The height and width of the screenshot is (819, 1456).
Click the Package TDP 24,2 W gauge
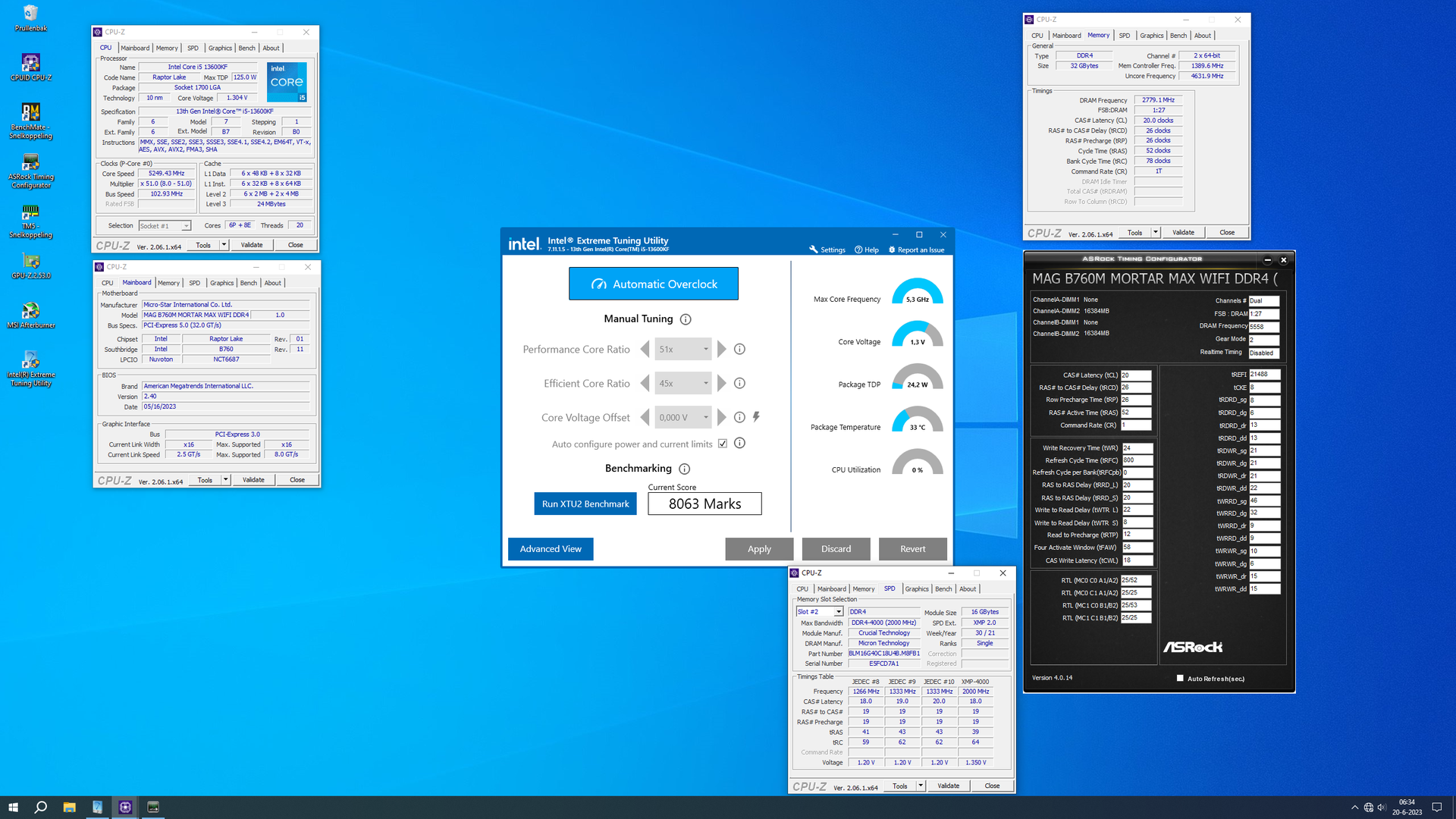[x=918, y=378]
